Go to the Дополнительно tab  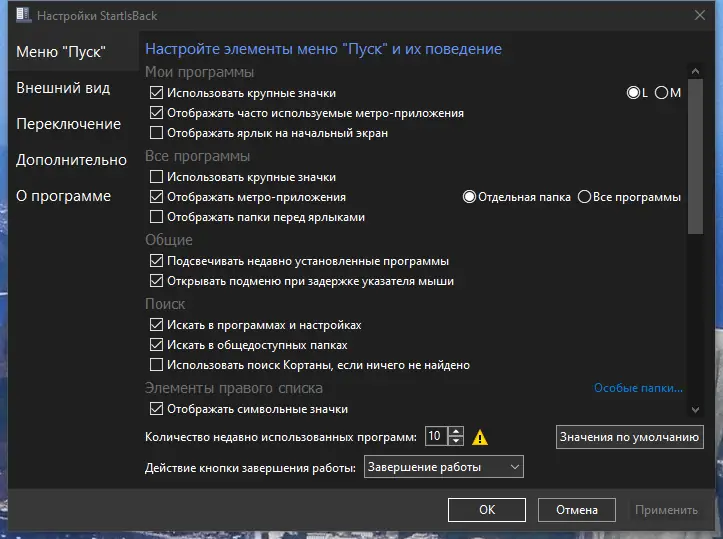pos(71,160)
